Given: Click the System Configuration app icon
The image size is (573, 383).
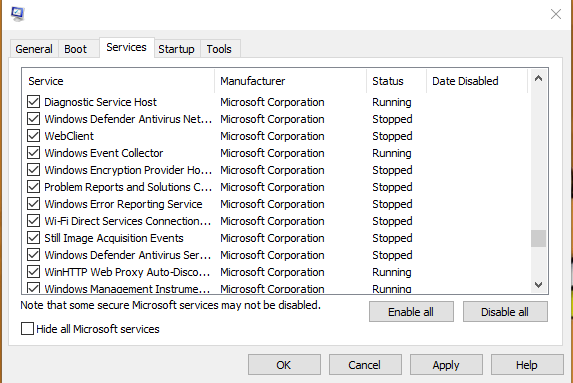Looking at the screenshot, I should point(17,14).
